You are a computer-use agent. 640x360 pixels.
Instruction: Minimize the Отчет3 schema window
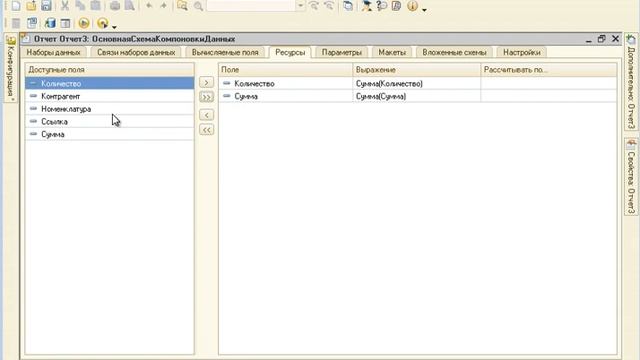pyautogui.click(x=588, y=40)
